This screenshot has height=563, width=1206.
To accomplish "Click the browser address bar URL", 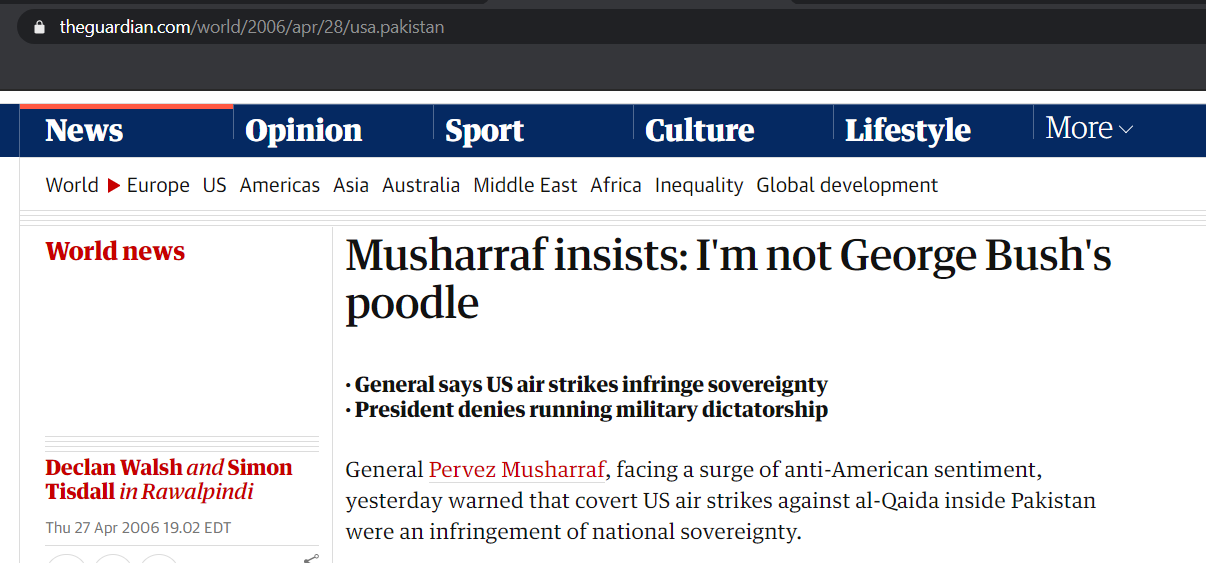I will (x=252, y=27).
